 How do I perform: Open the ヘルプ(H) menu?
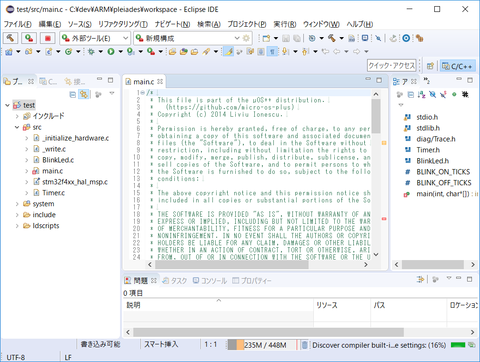click(360, 24)
